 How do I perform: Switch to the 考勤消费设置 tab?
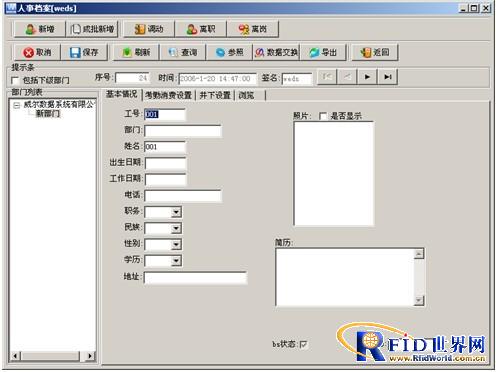[x=168, y=95]
